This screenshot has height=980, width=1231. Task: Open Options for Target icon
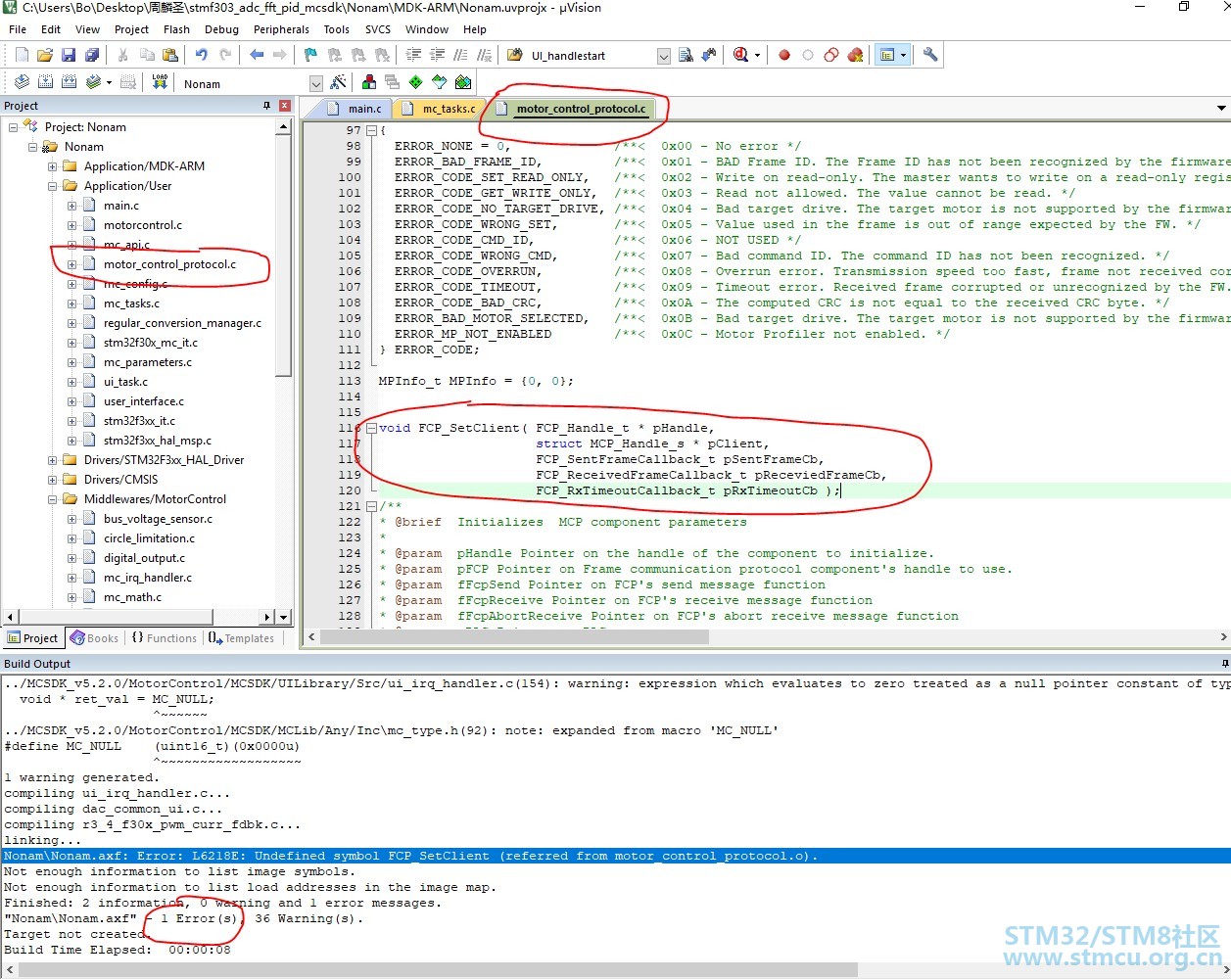coord(338,82)
